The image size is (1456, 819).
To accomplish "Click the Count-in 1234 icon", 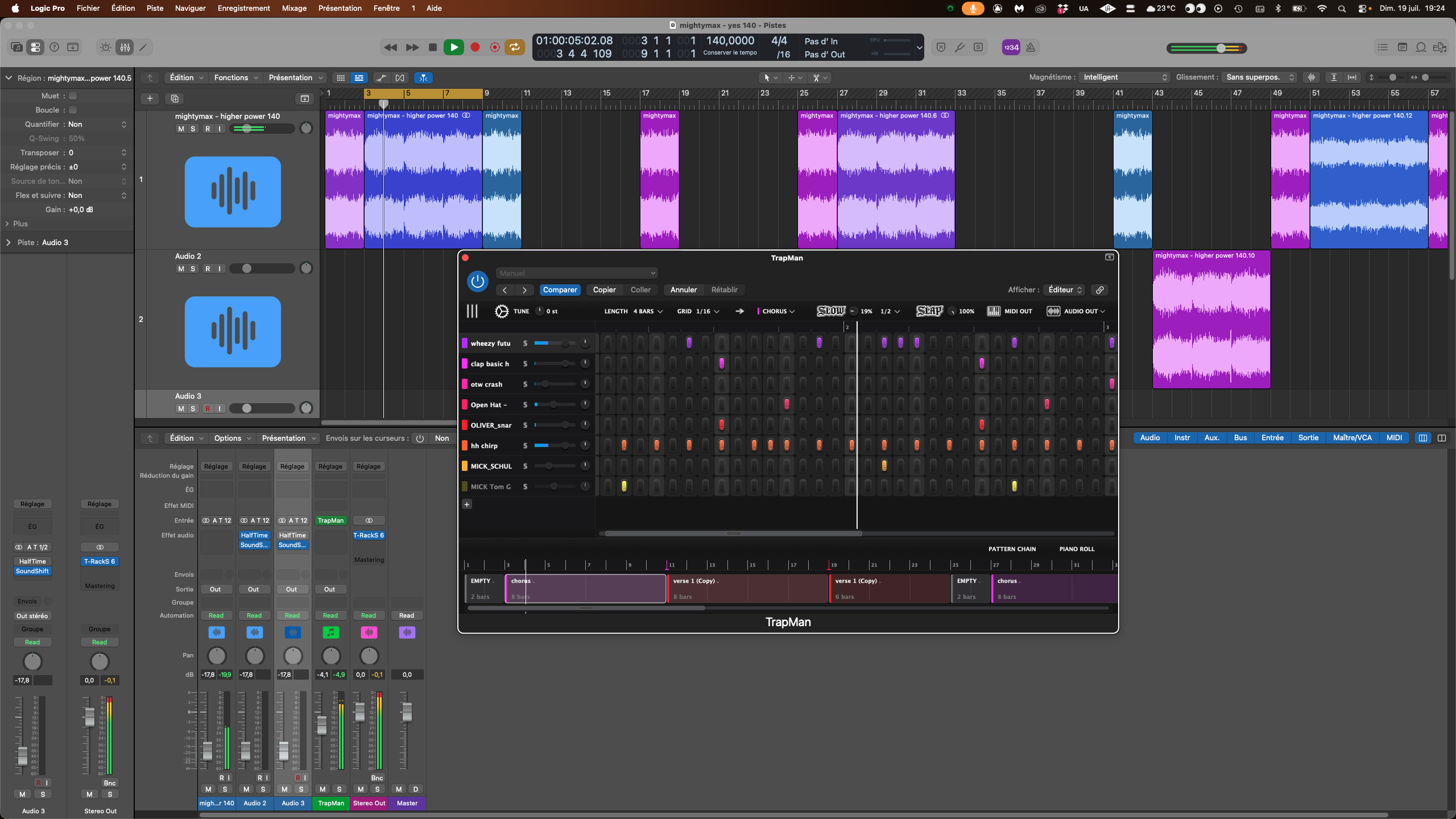I will [1011, 47].
